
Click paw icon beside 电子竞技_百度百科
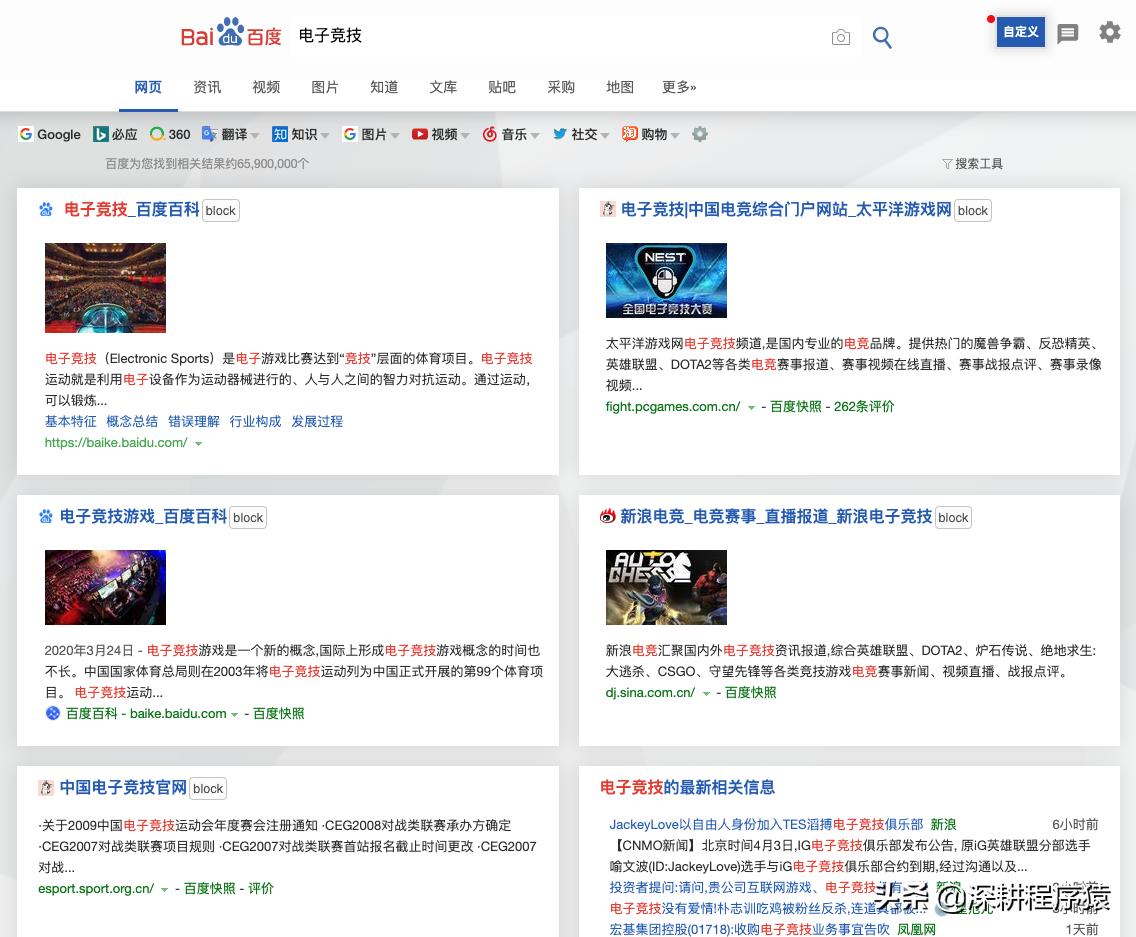pyautogui.click(x=46, y=210)
